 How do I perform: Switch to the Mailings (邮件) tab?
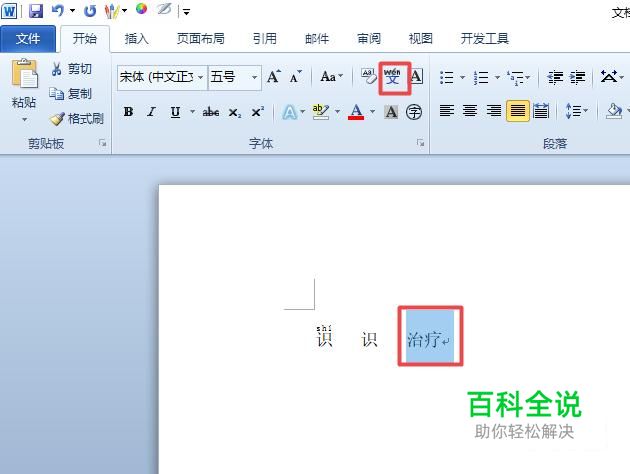317,39
